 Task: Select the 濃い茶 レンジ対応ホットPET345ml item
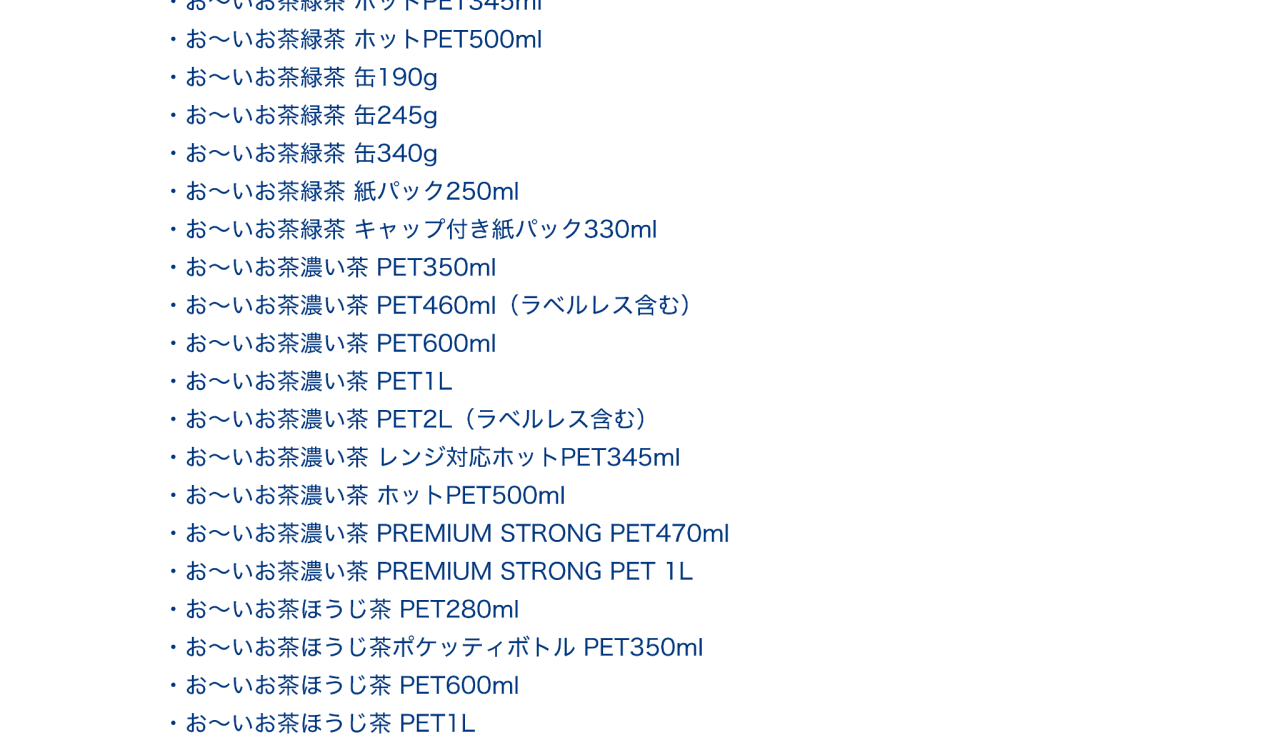pos(432,458)
